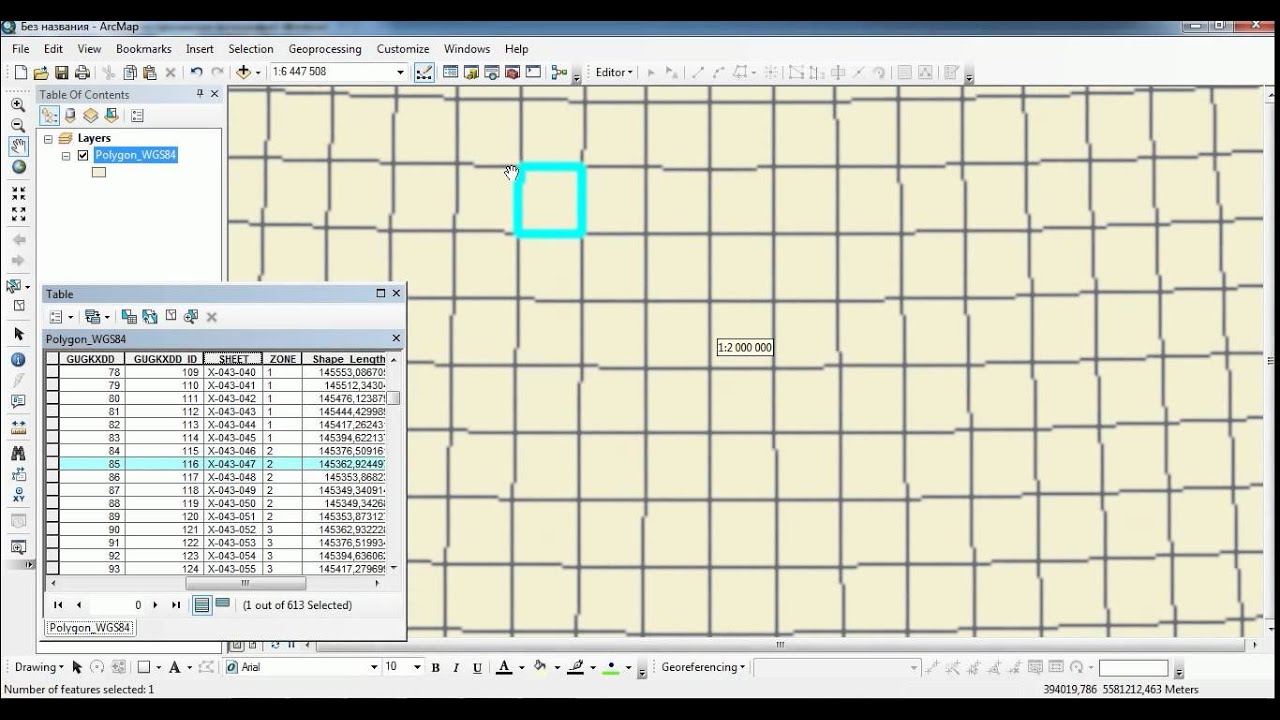1280x720 pixels.
Task: Click the current record number field
Action: tap(117, 605)
